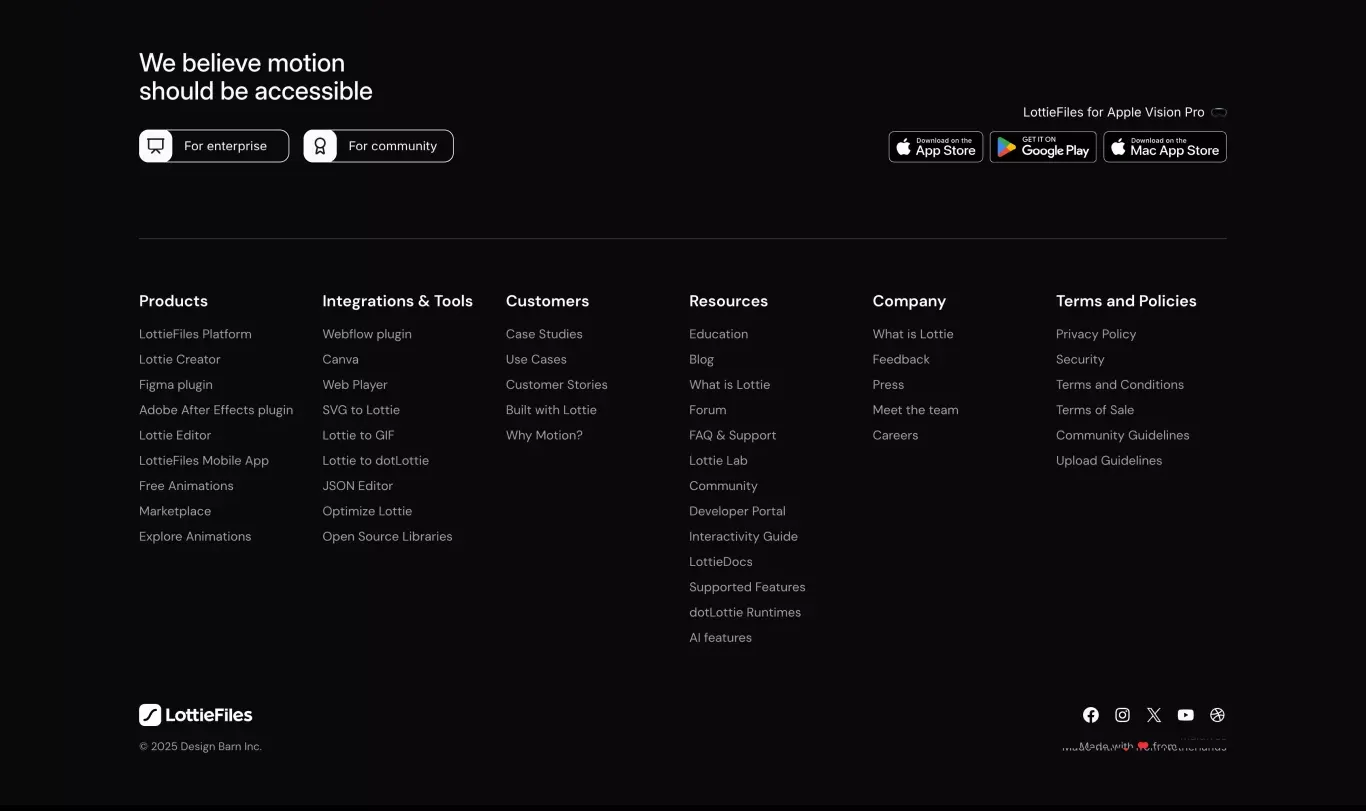Open the Meet the team link
The width and height of the screenshot is (1366, 811).
915,410
